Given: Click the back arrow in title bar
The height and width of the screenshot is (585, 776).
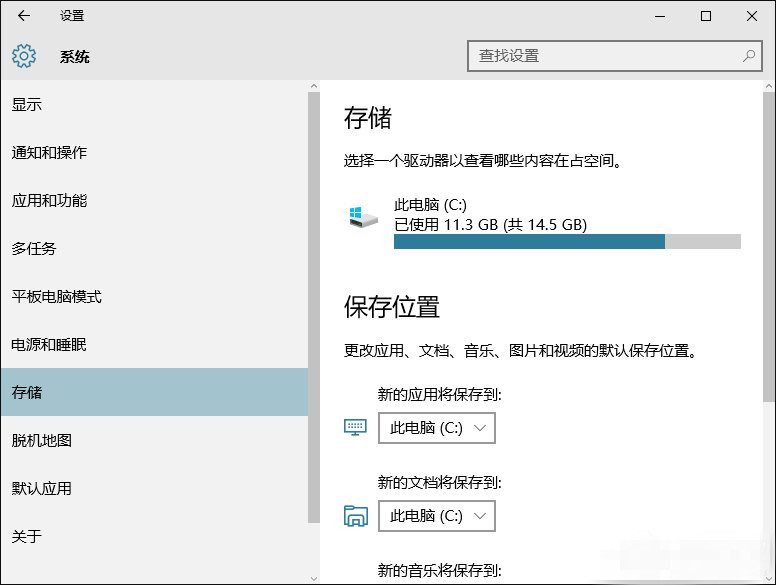Looking at the screenshot, I should pyautogui.click(x=24, y=16).
